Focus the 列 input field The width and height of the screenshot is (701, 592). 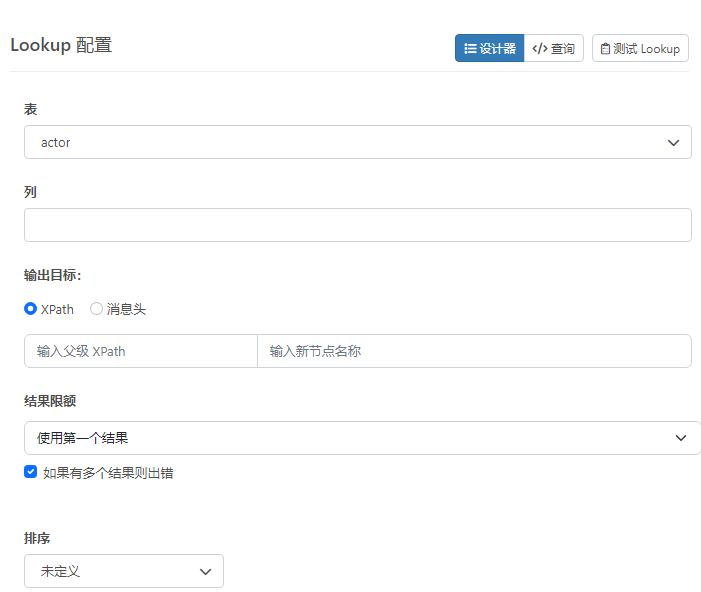357,225
